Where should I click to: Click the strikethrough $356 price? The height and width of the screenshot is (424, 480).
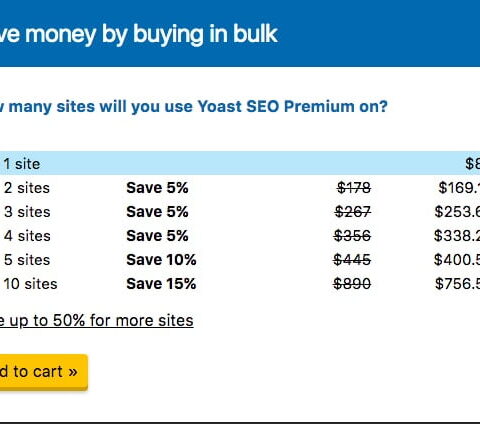[x=352, y=236]
